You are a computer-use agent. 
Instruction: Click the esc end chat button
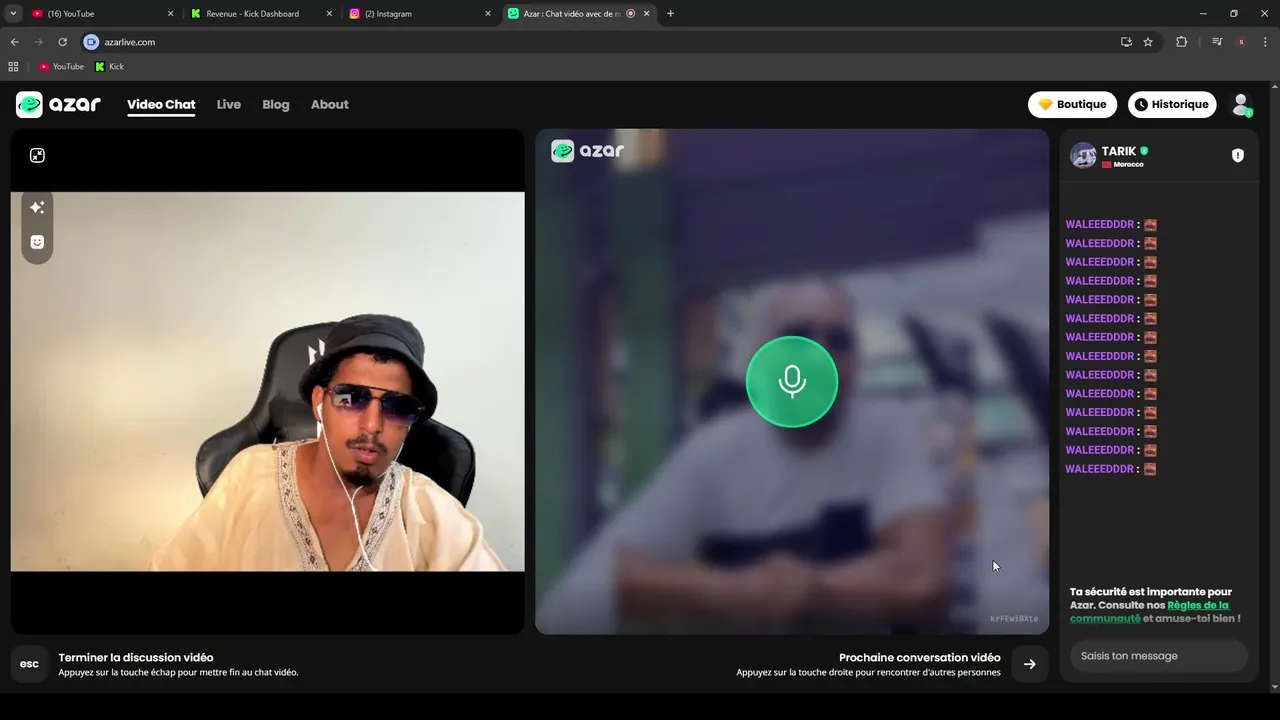pyautogui.click(x=29, y=664)
